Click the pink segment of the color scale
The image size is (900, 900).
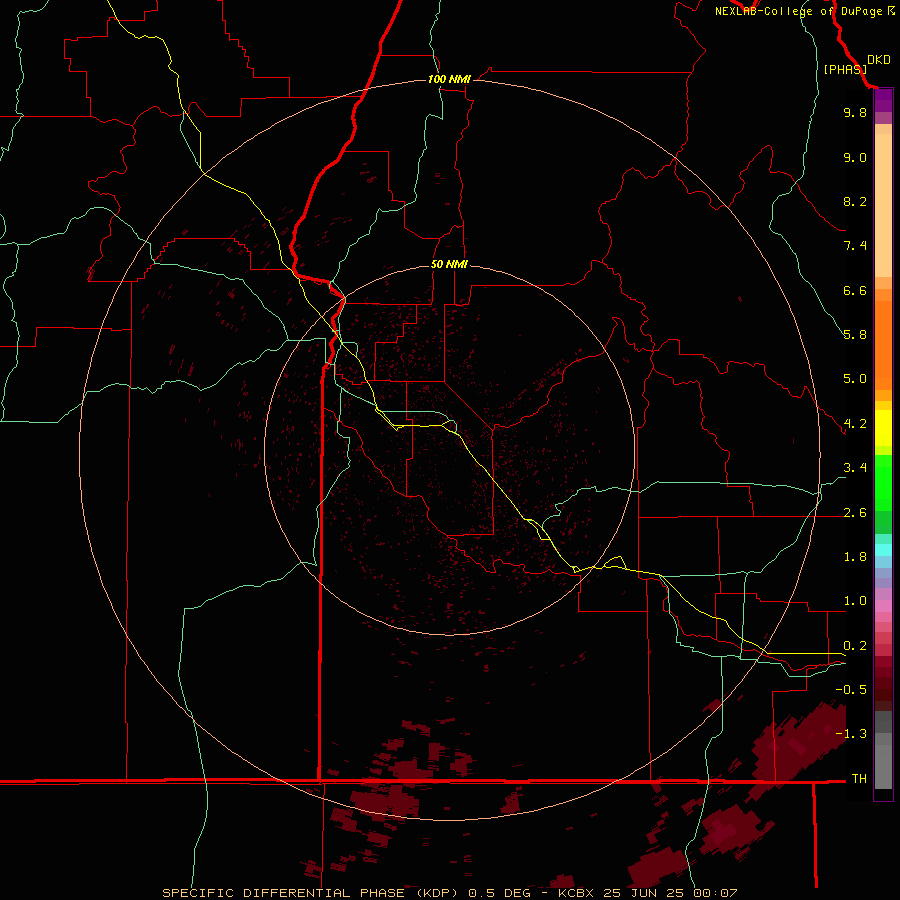coord(883,606)
